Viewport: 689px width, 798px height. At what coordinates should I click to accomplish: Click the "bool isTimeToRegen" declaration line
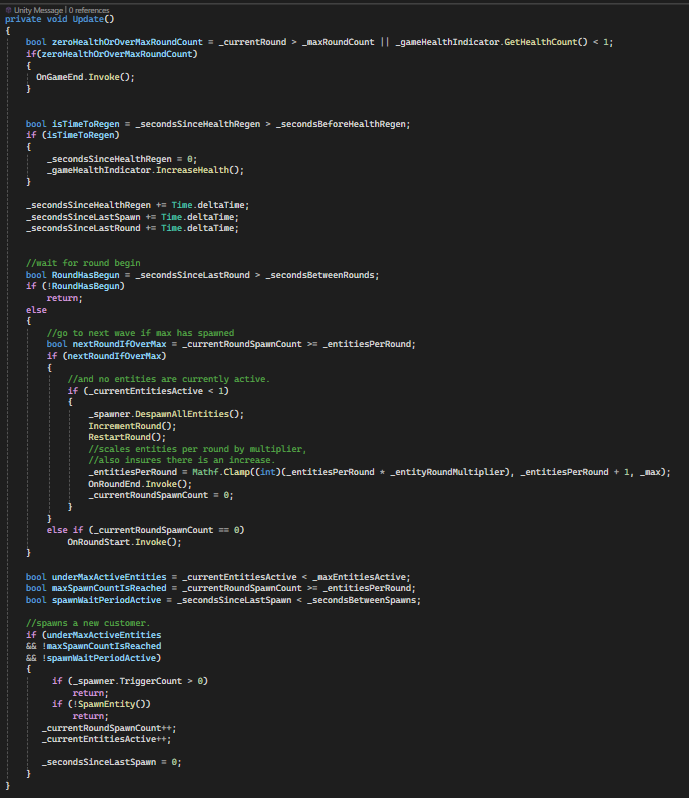pyautogui.click(x=218, y=124)
